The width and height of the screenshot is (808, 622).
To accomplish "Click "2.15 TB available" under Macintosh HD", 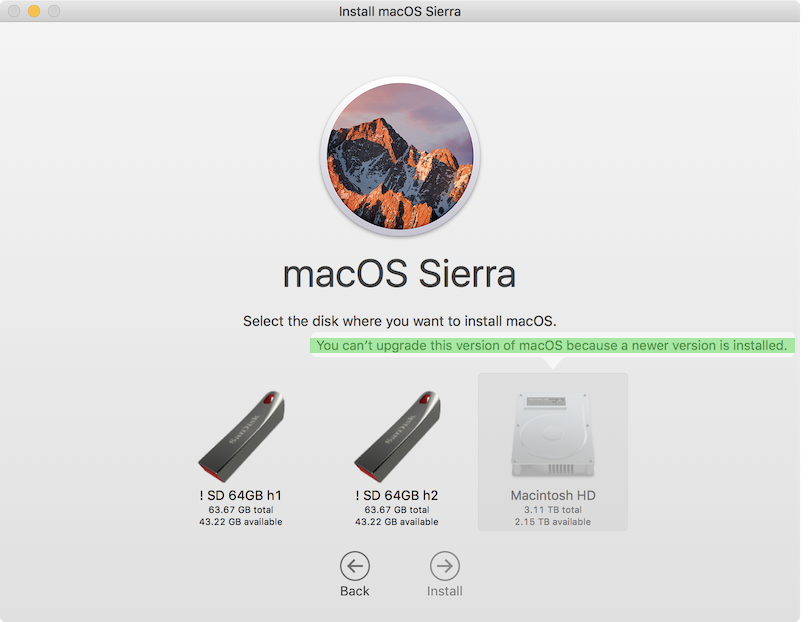I will point(553,522).
